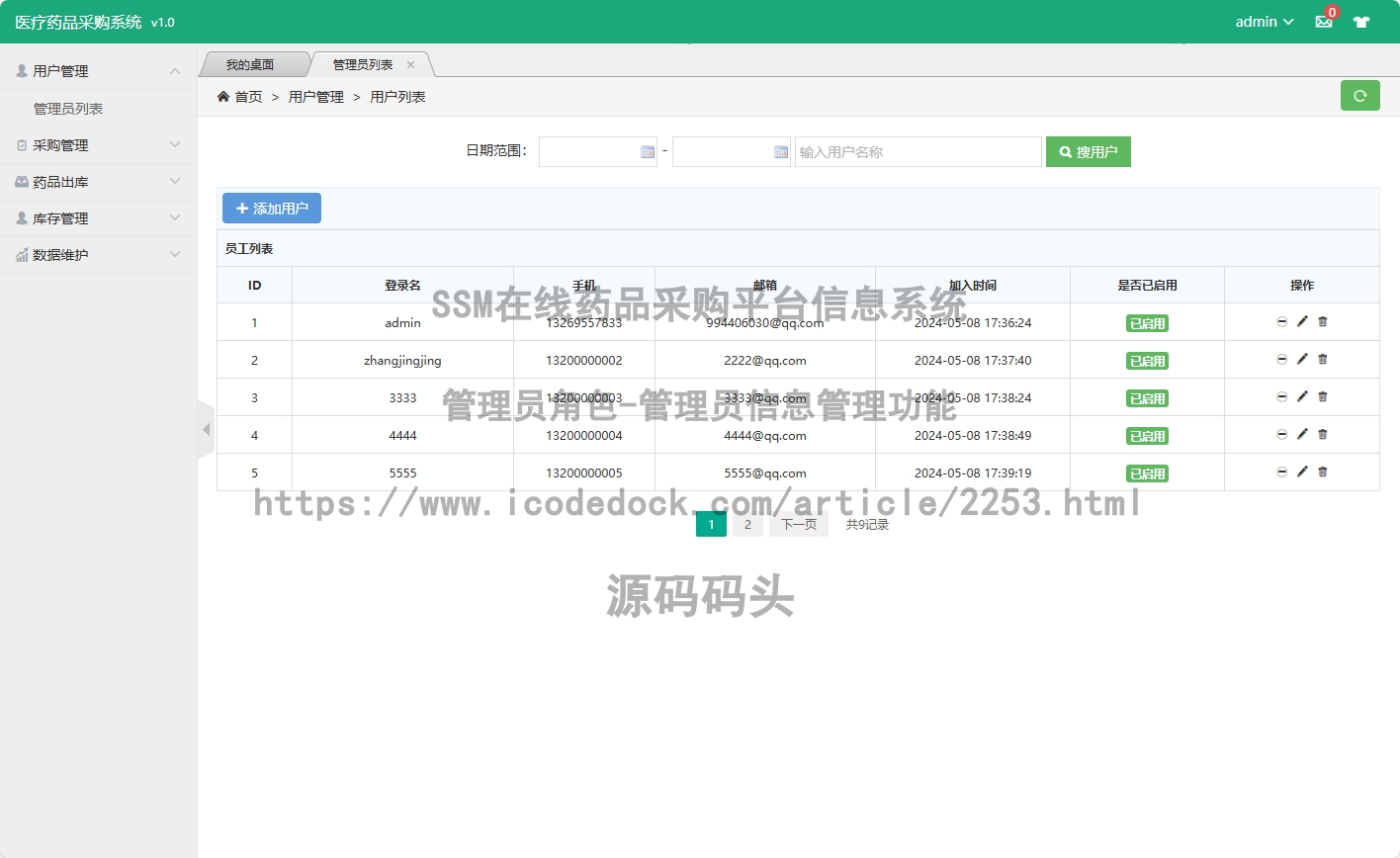Open the skin theme t-shirt icon
Viewport: 1400px width, 858px height.
coord(1361,22)
